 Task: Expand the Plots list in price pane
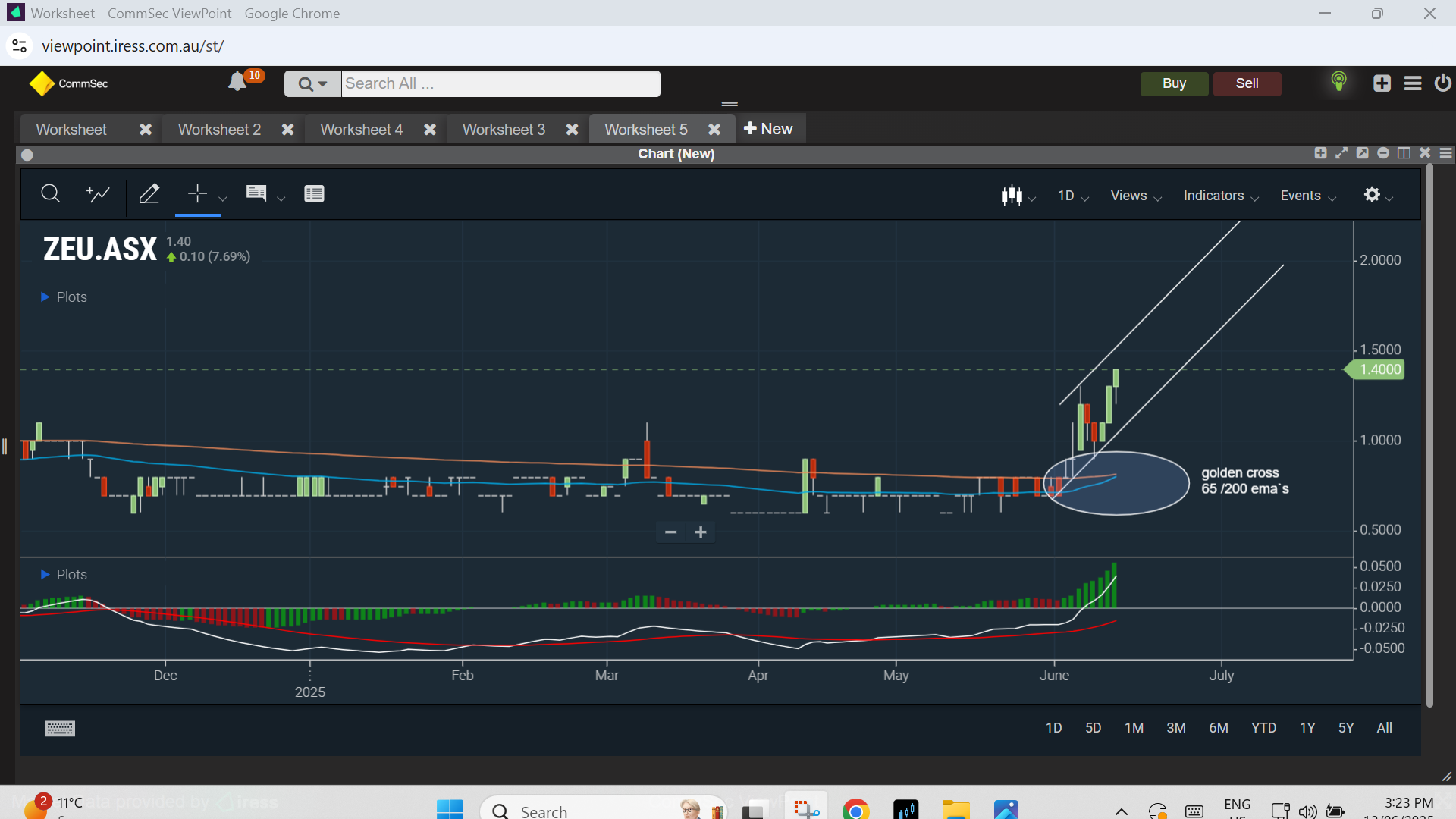click(x=64, y=297)
